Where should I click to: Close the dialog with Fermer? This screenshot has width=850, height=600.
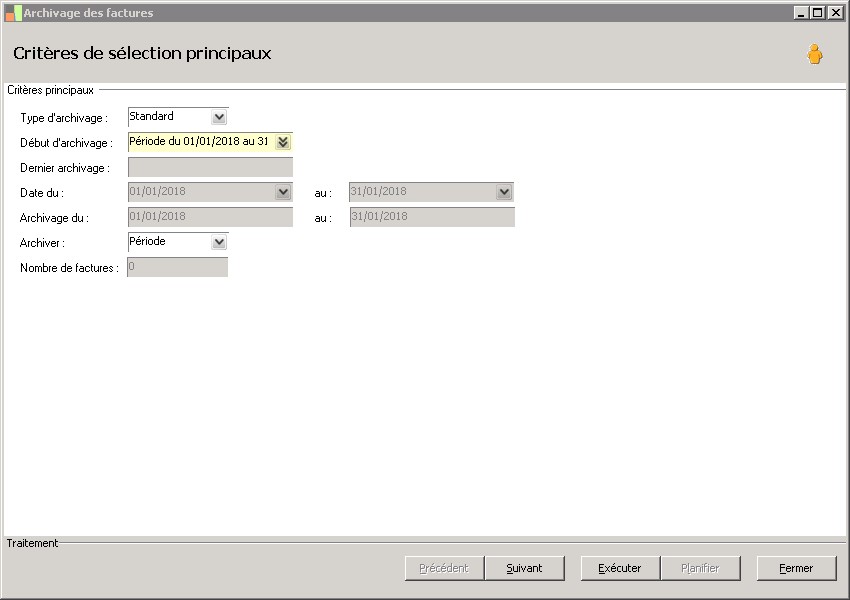796,568
